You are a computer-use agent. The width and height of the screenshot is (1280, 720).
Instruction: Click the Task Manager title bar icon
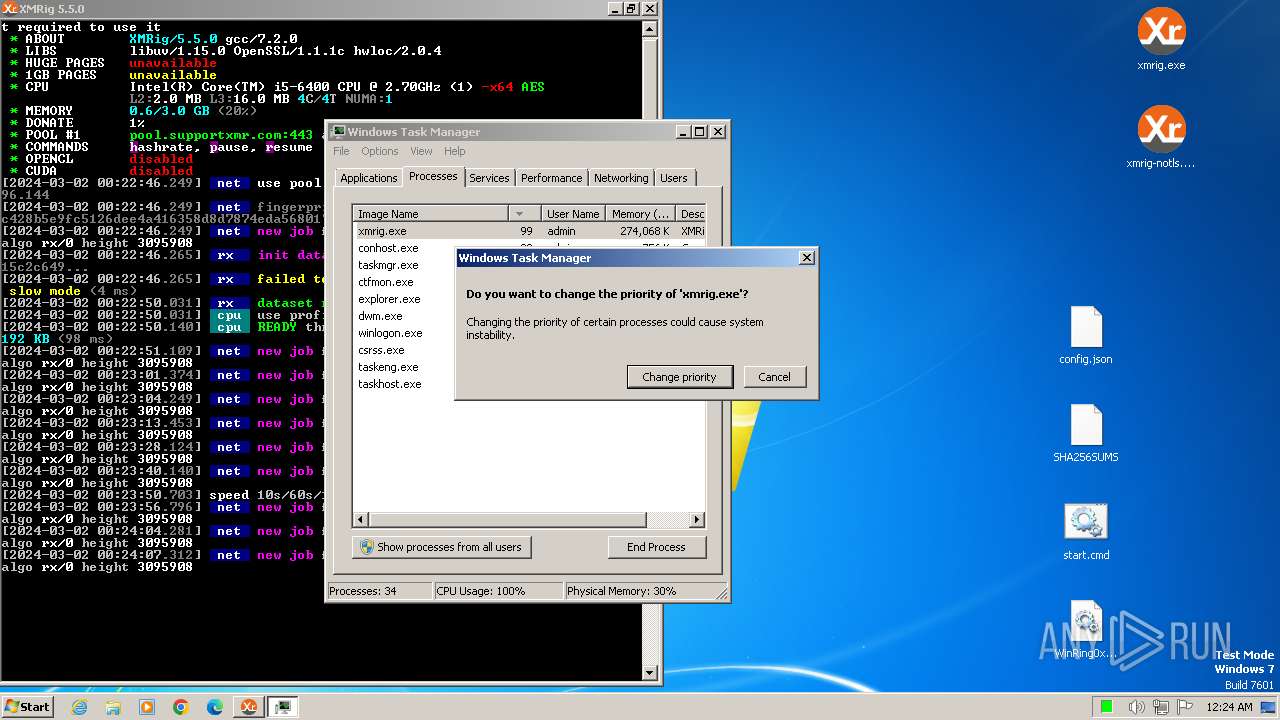click(338, 131)
